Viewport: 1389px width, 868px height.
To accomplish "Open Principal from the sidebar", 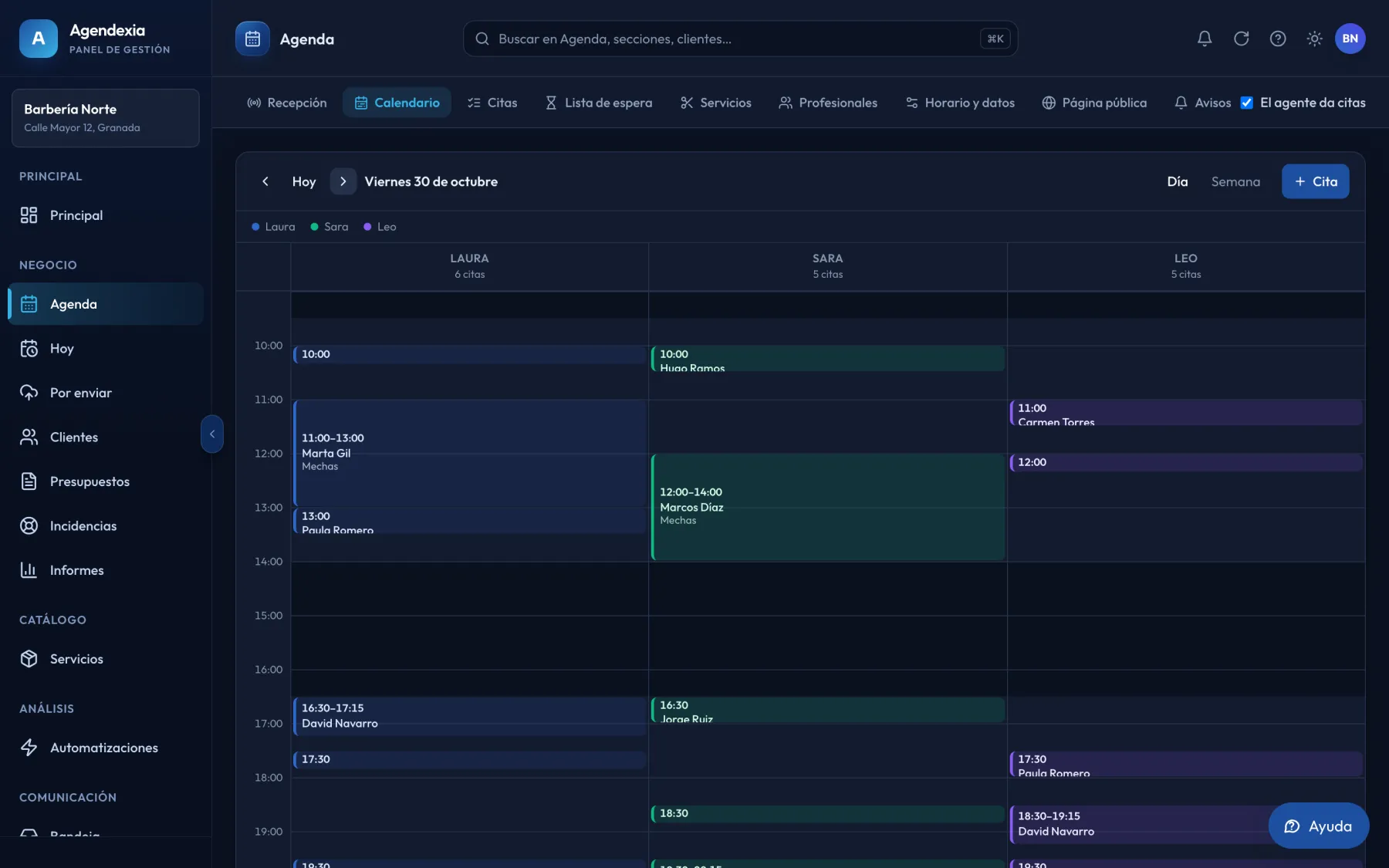I will 106,215.
